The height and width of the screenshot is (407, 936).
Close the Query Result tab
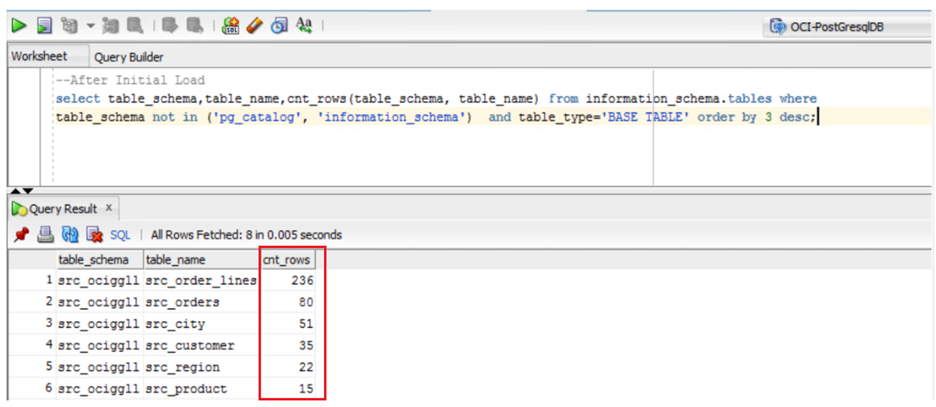pyautogui.click(x=109, y=208)
